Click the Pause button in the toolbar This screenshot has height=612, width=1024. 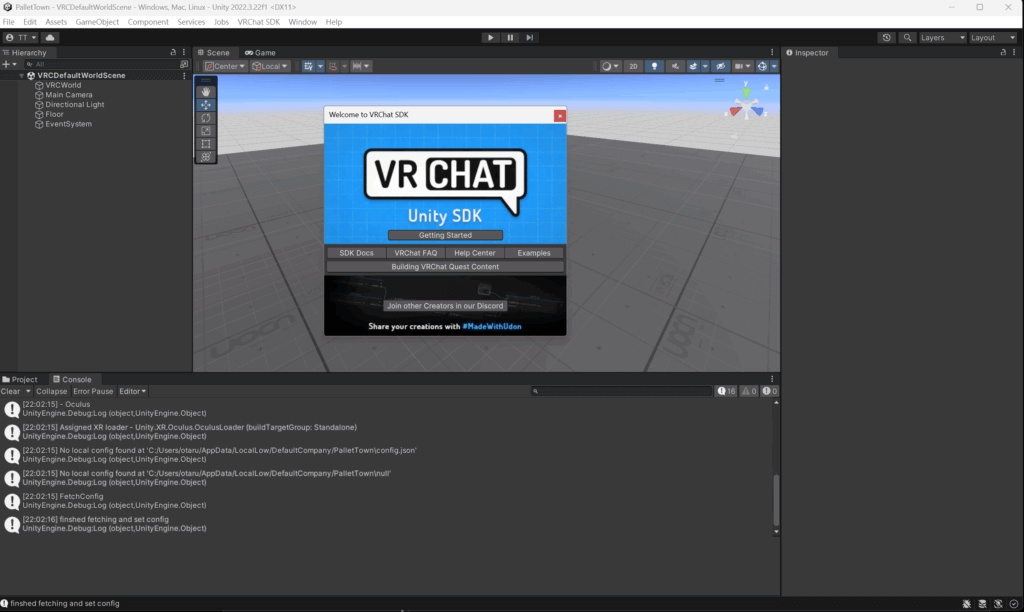pyautogui.click(x=510, y=37)
